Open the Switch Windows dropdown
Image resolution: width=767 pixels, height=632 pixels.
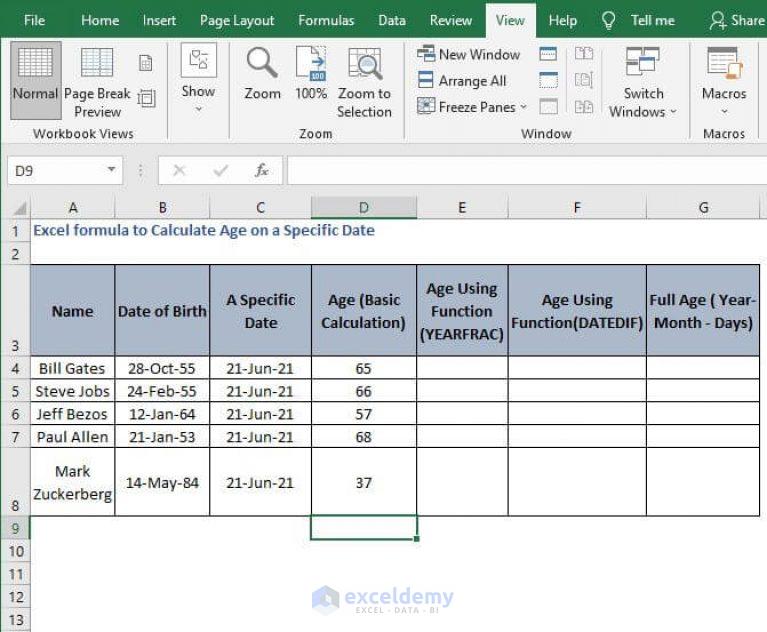(x=643, y=82)
